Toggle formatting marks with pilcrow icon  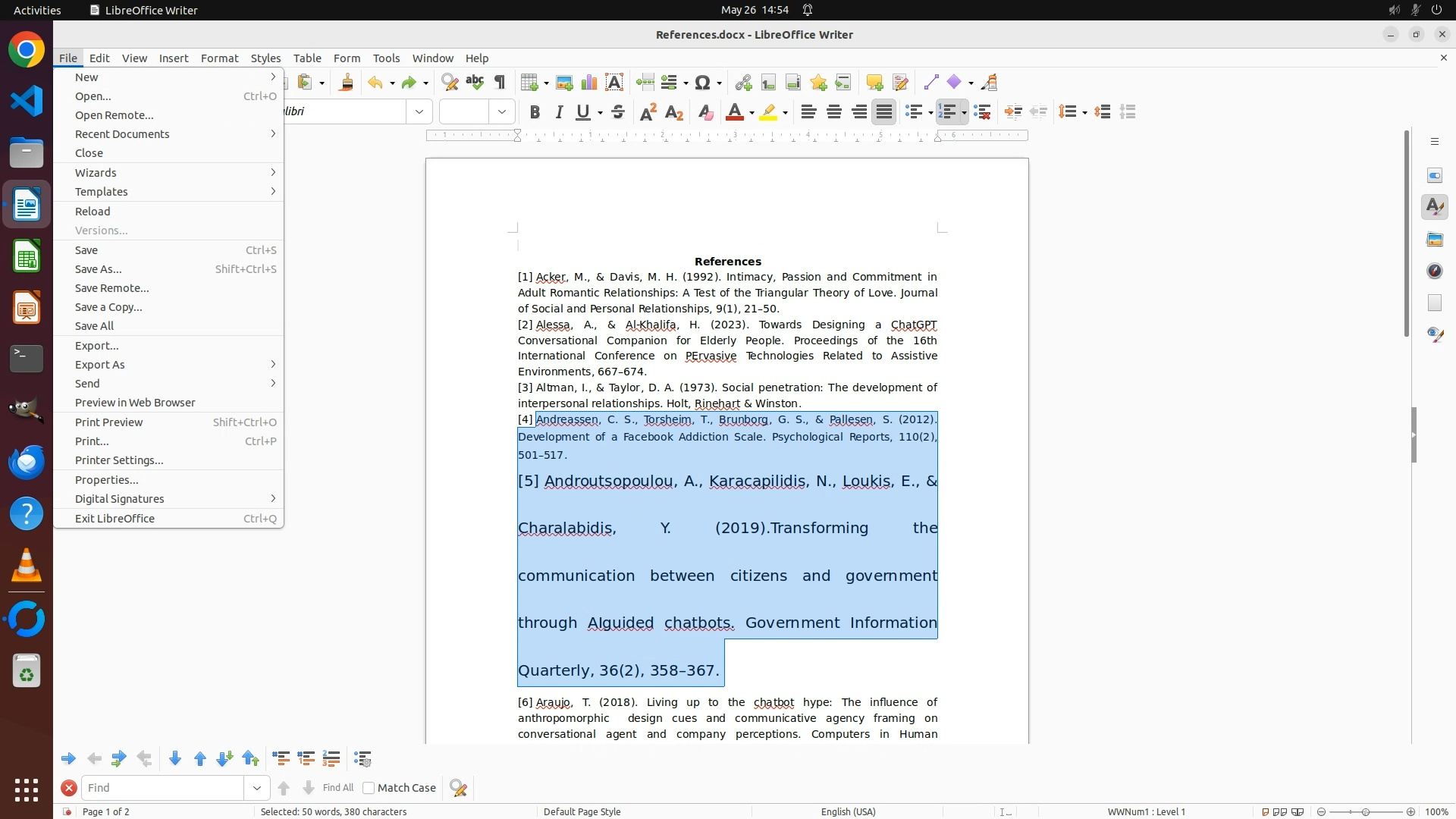[x=500, y=83]
